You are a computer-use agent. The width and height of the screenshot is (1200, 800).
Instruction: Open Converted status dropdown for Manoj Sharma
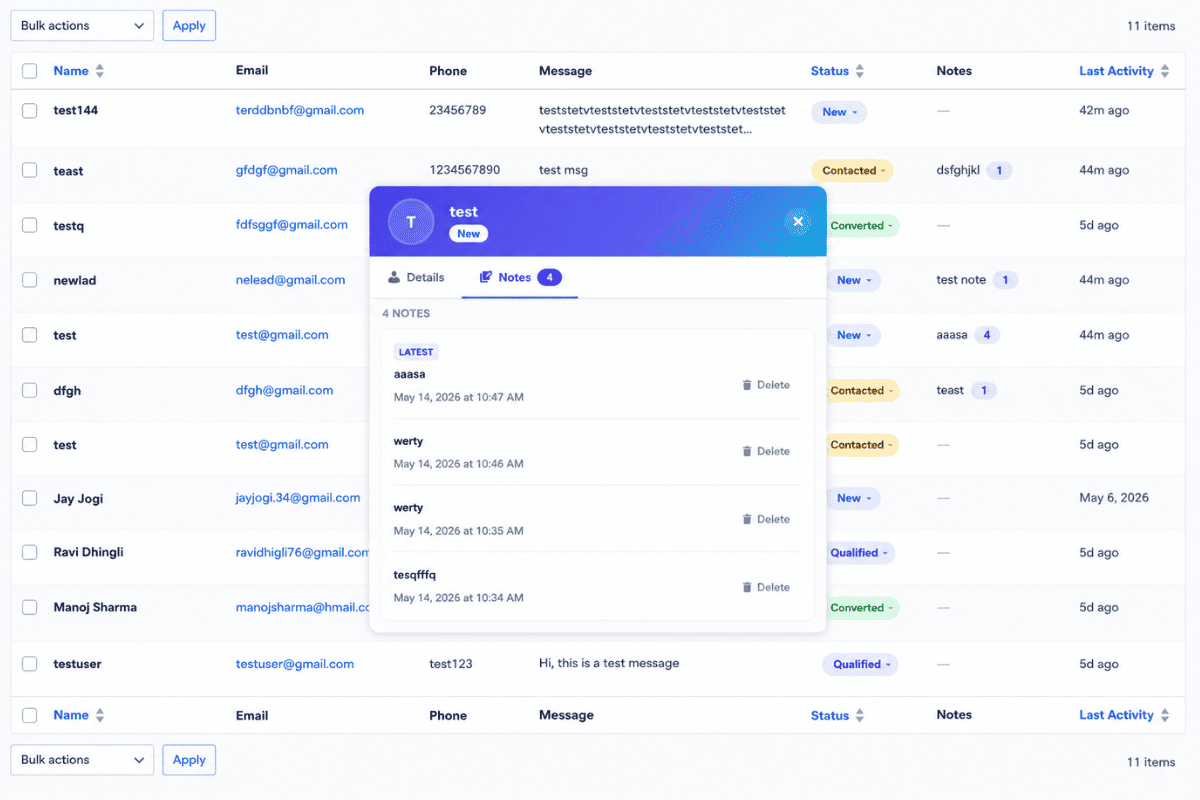(862, 608)
